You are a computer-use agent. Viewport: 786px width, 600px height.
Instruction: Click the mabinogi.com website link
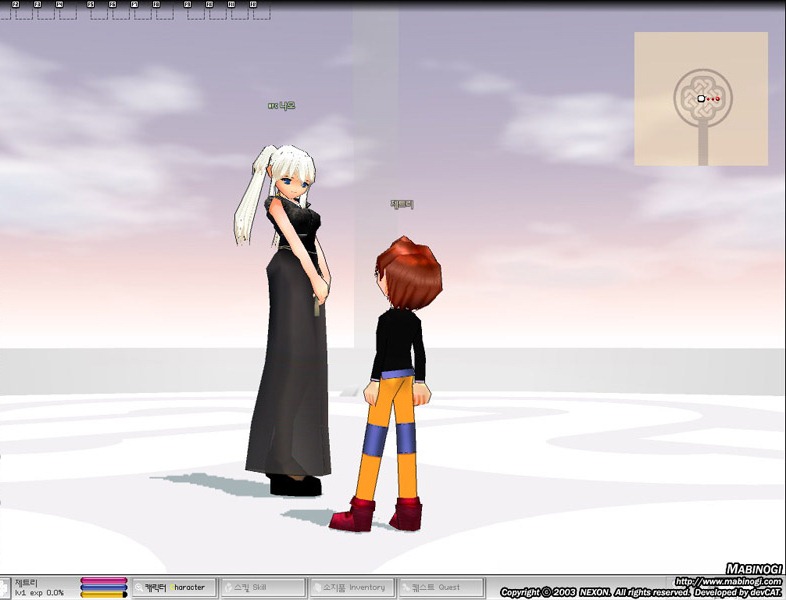pyautogui.click(x=728, y=581)
